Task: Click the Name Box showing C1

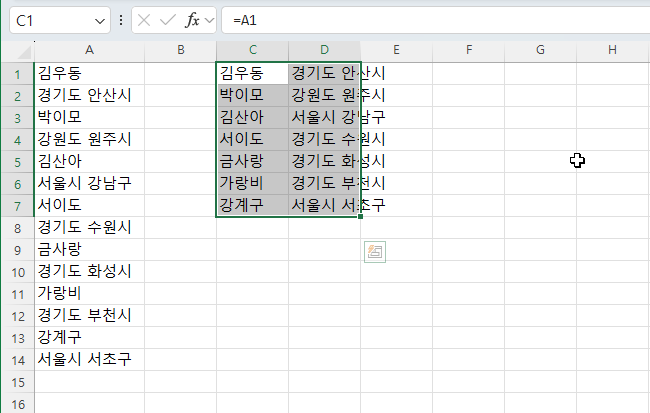Action: point(60,20)
